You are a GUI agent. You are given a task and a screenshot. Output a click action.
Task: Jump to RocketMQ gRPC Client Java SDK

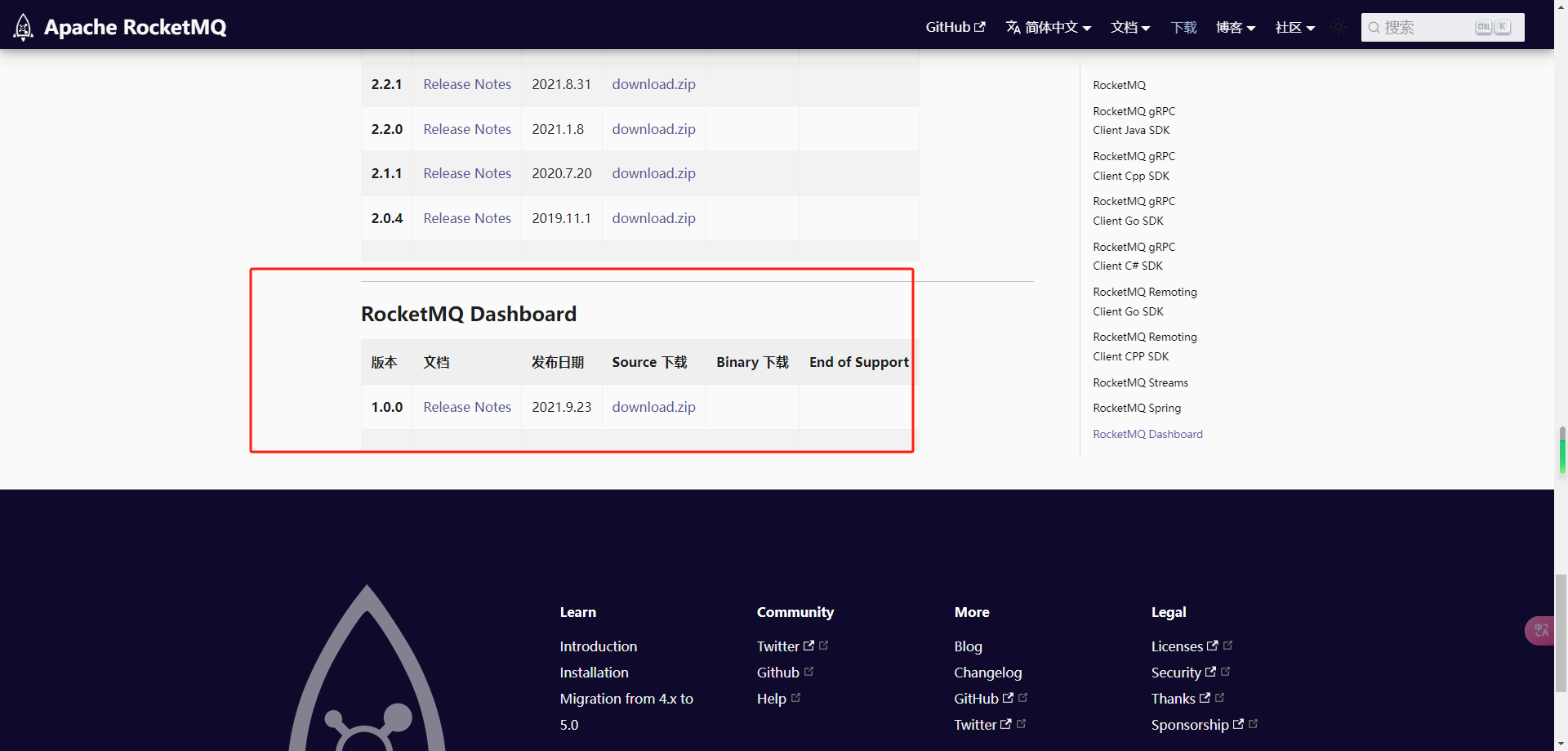tap(1134, 121)
